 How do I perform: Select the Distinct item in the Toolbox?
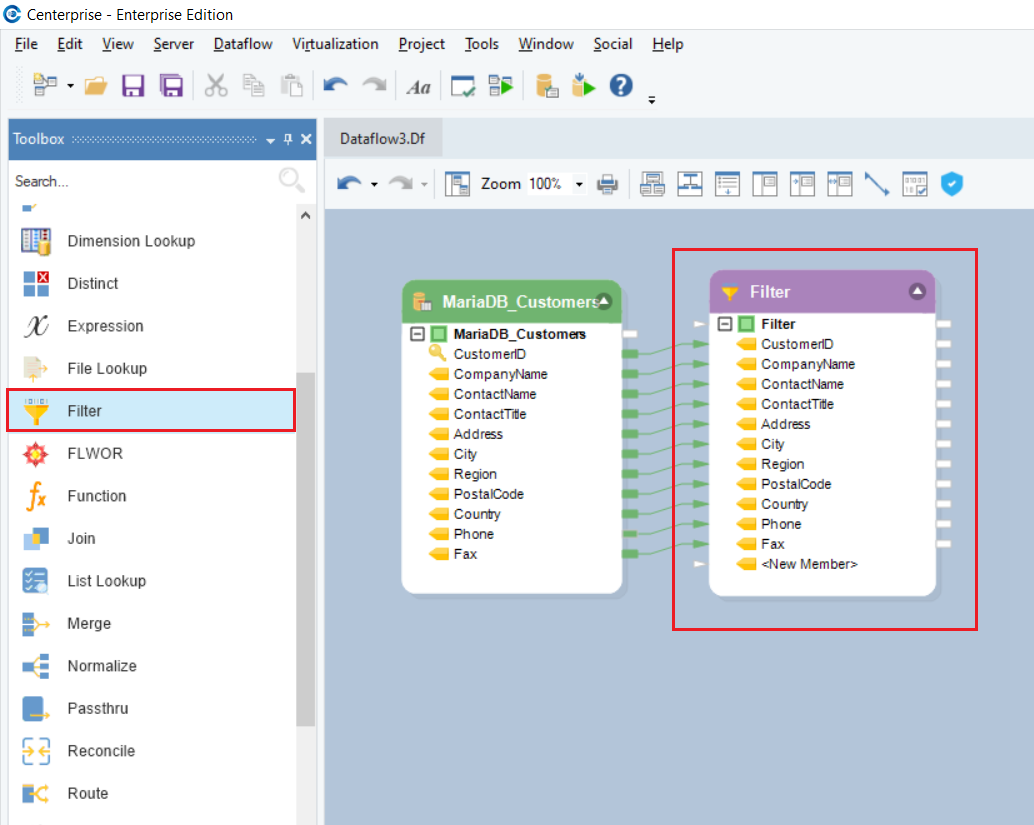point(92,283)
